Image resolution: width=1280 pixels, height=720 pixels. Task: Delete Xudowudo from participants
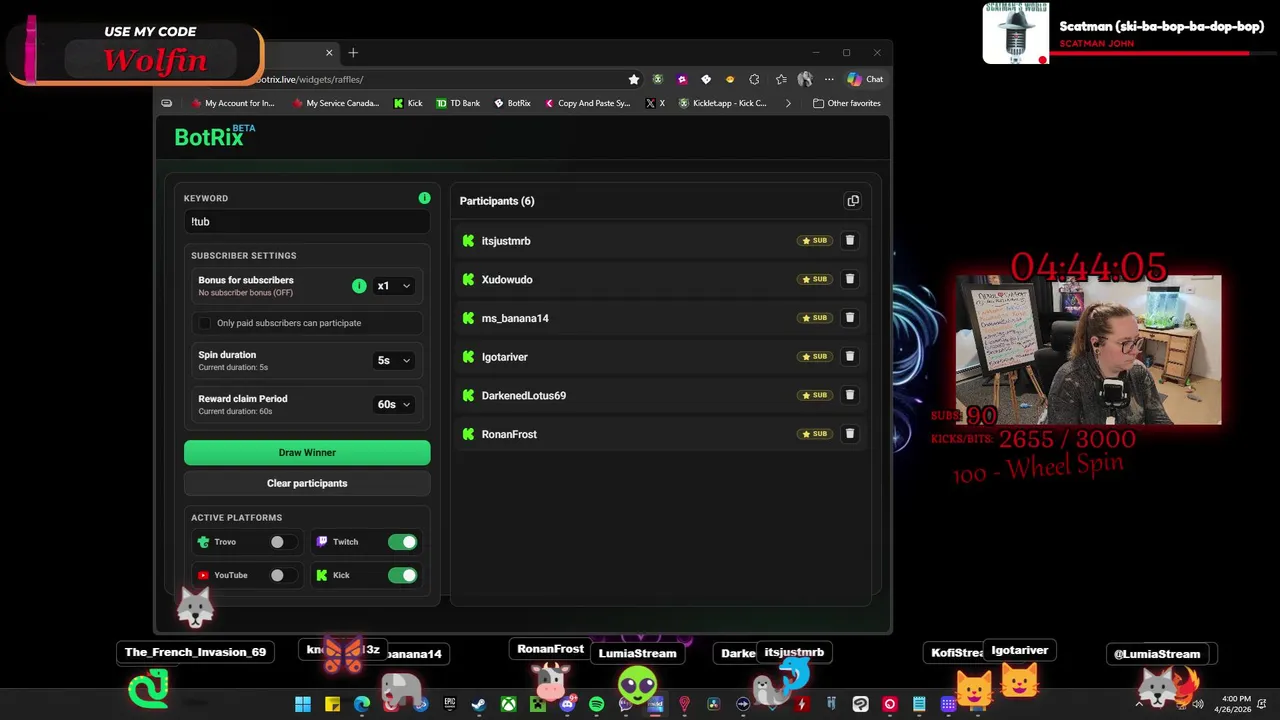pyautogui.click(x=850, y=279)
